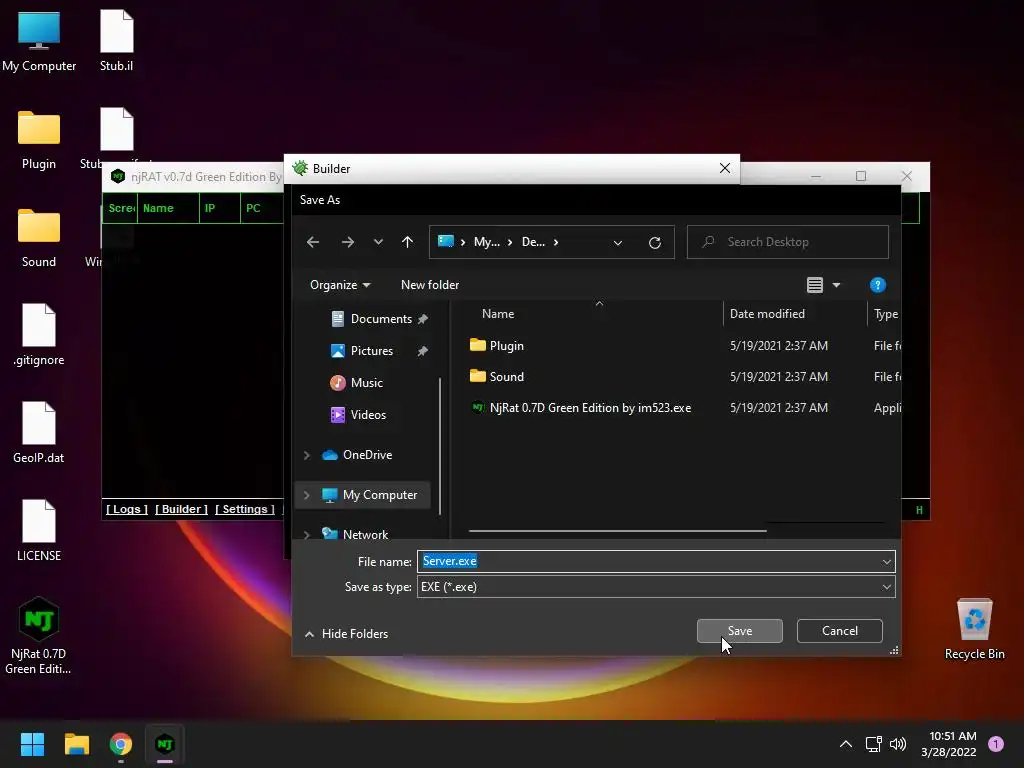1024x768 pixels.
Task: Open Google Chrome from the taskbar
Action: click(x=121, y=744)
